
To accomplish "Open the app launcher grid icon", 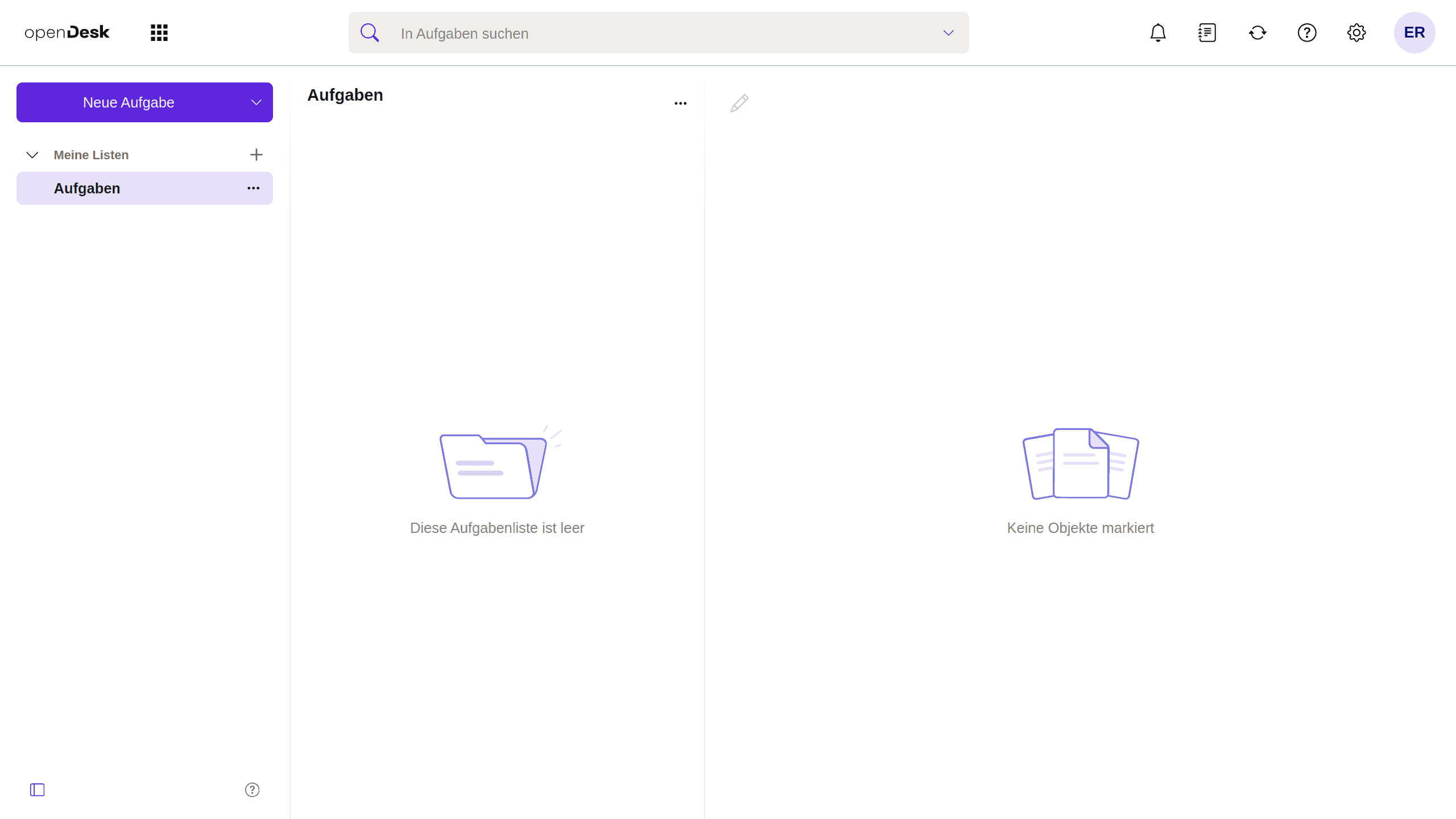I will pyautogui.click(x=159, y=32).
